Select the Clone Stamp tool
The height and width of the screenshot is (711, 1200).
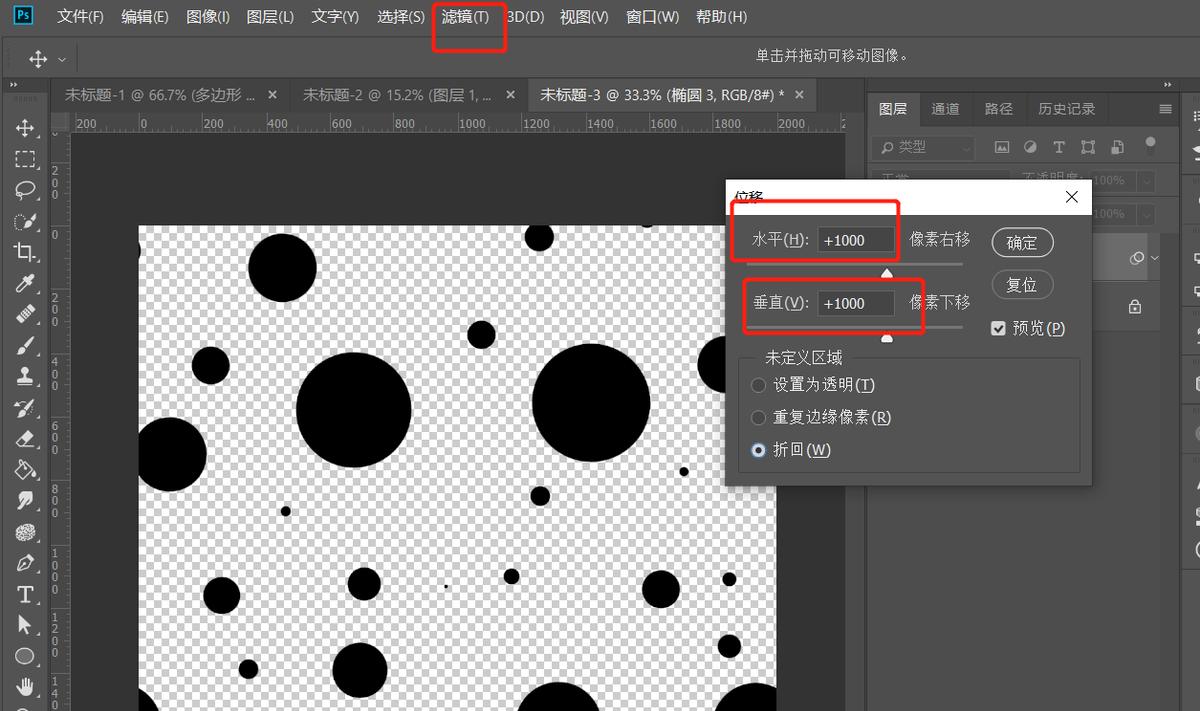click(25, 377)
